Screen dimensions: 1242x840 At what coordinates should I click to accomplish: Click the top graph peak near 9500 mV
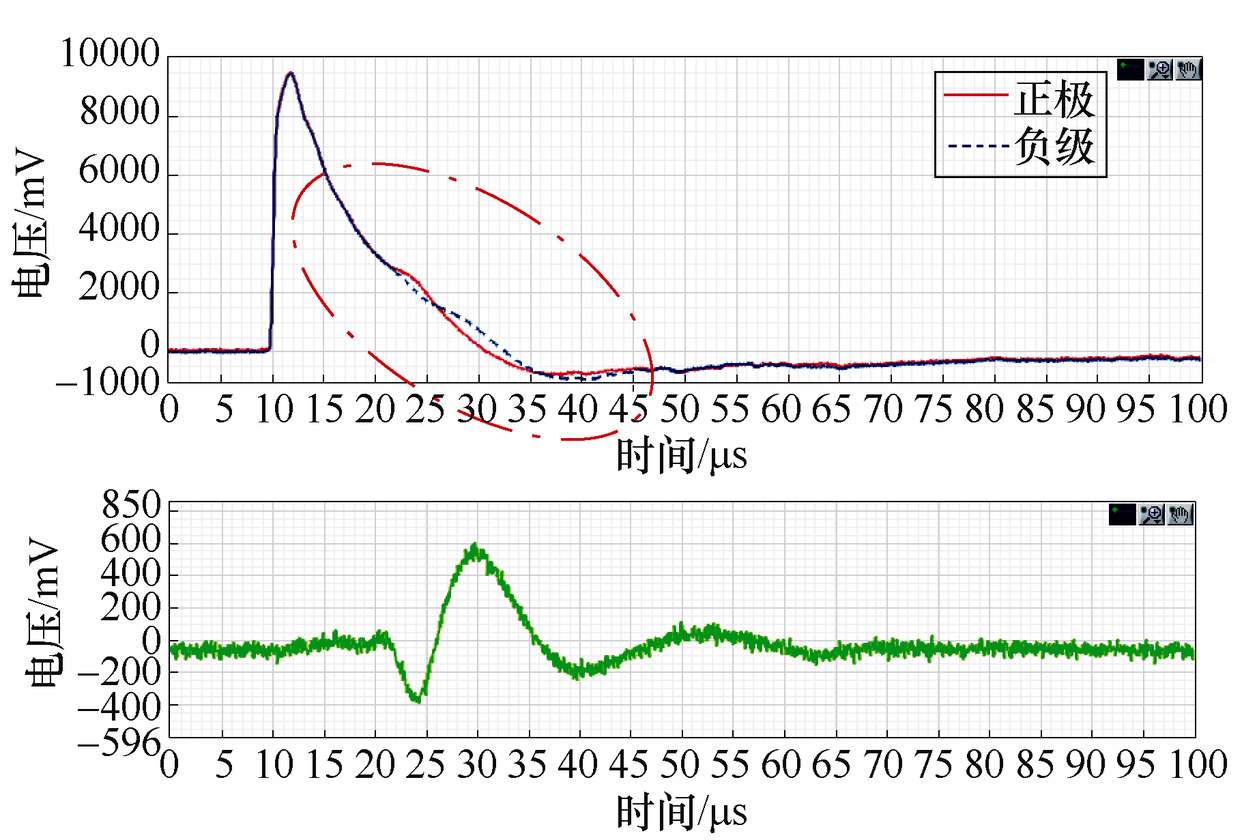point(290,73)
